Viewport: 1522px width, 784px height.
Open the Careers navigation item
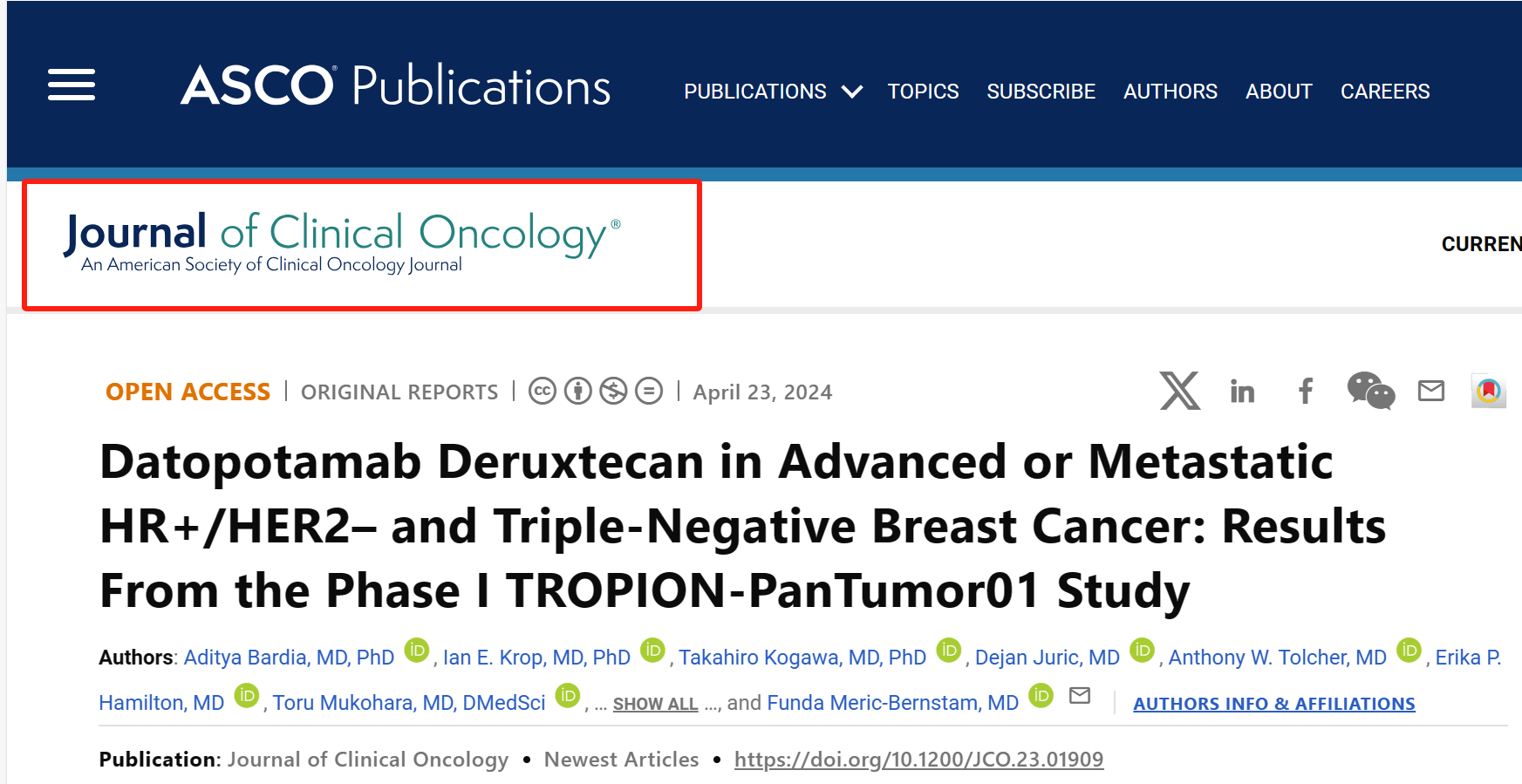[x=1384, y=92]
